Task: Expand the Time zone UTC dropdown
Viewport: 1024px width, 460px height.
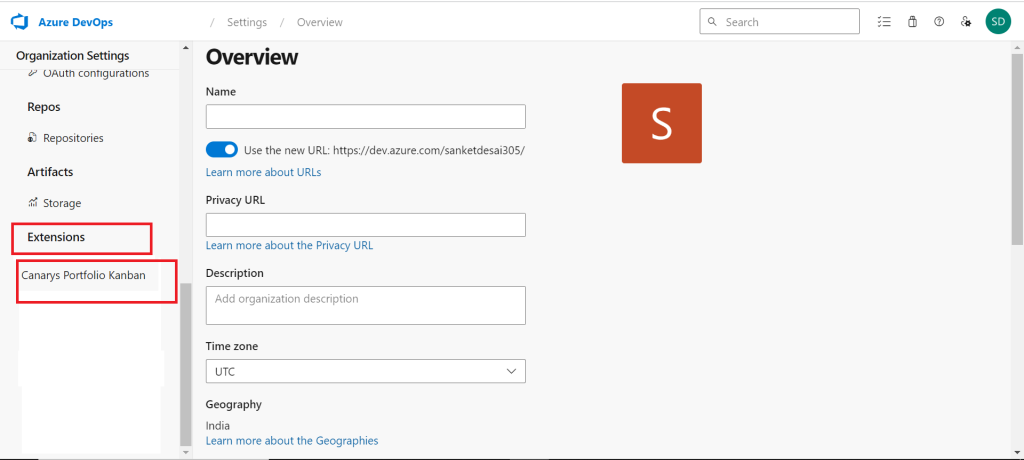Action: click(x=365, y=371)
